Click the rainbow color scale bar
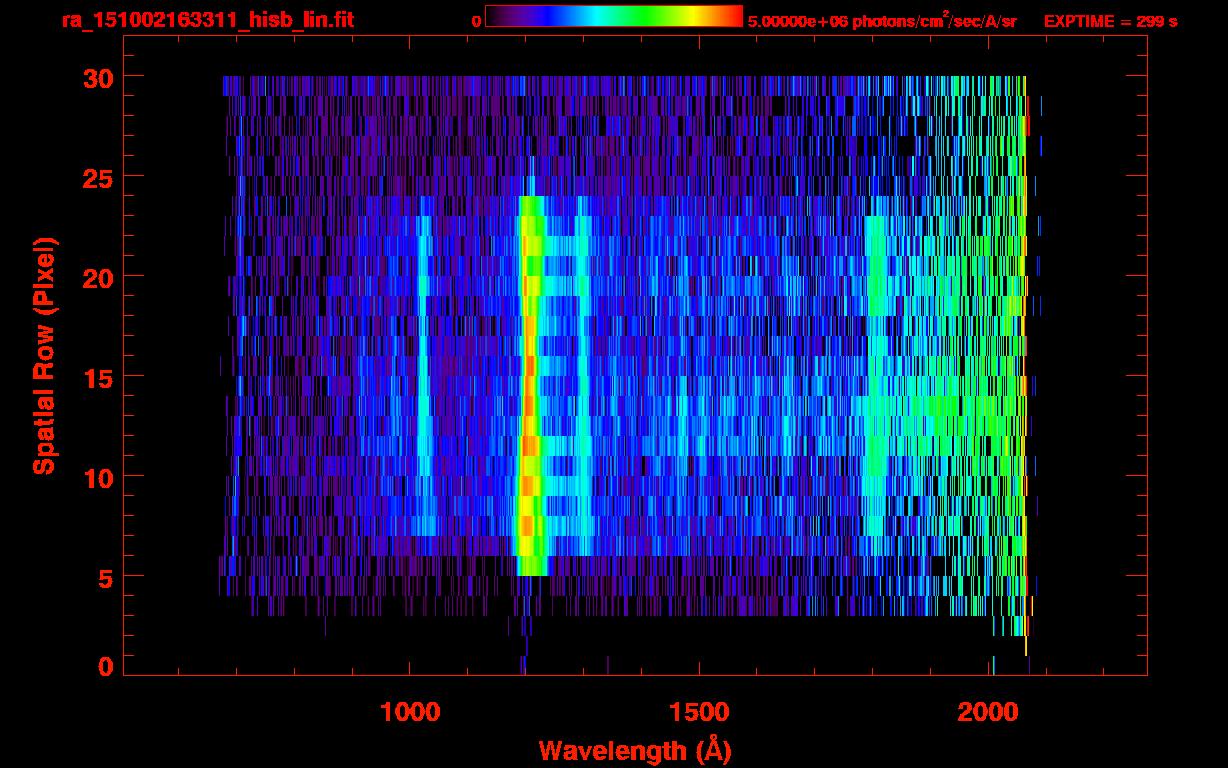1228x768 pixels. [614, 16]
